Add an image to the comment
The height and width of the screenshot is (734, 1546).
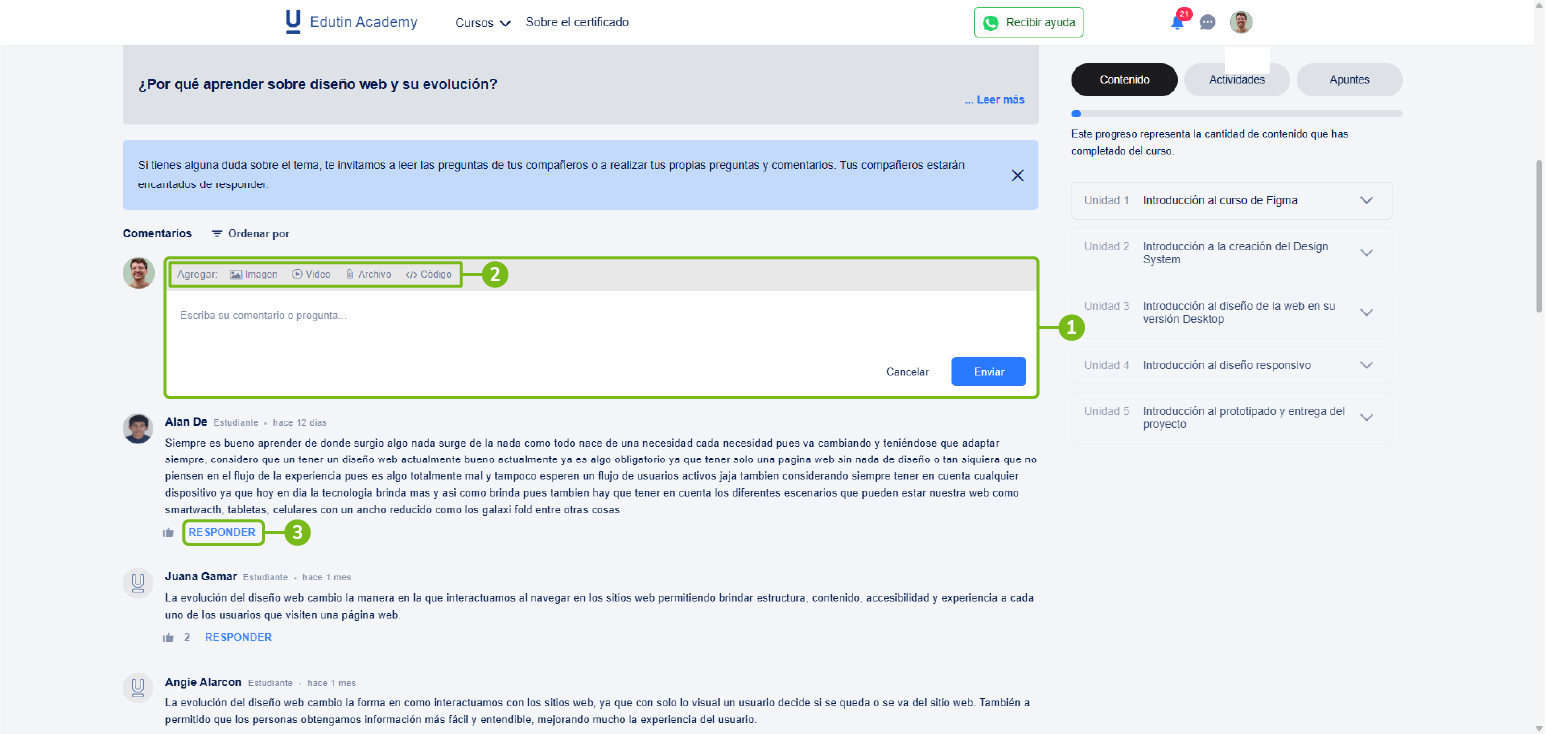click(x=254, y=274)
